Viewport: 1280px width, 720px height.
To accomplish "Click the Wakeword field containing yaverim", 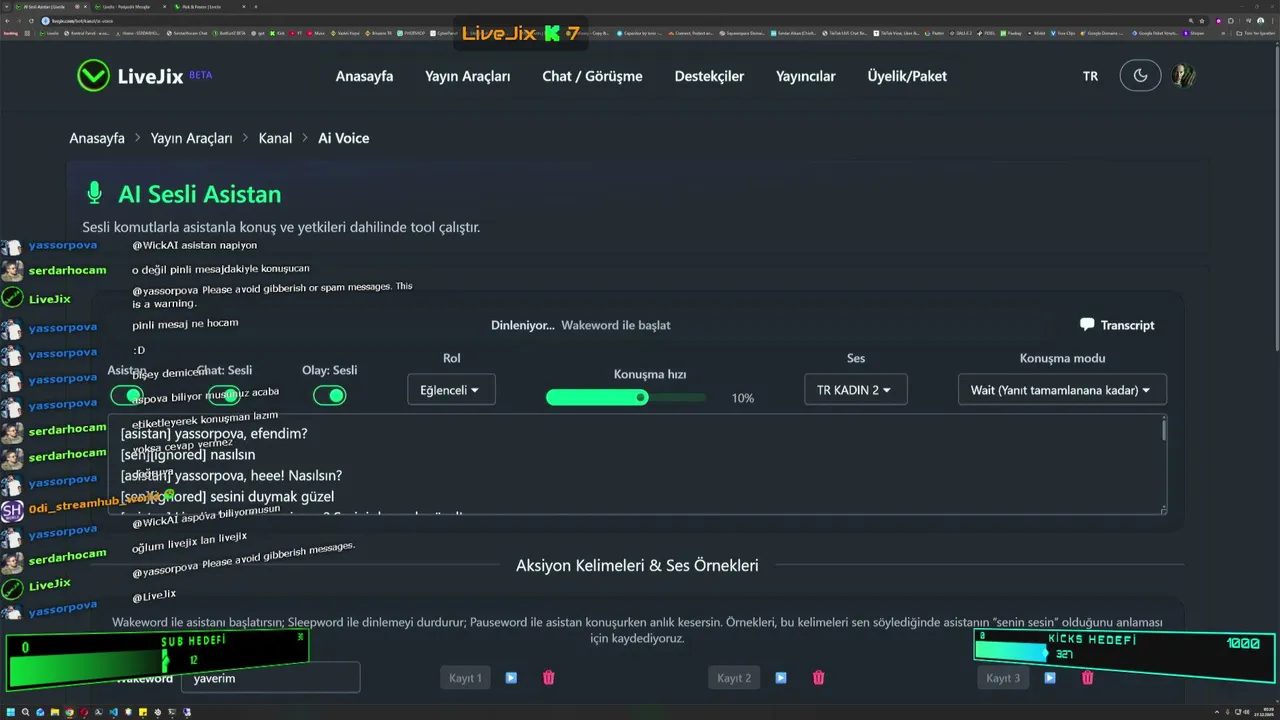I will pyautogui.click(x=270, y=678).
